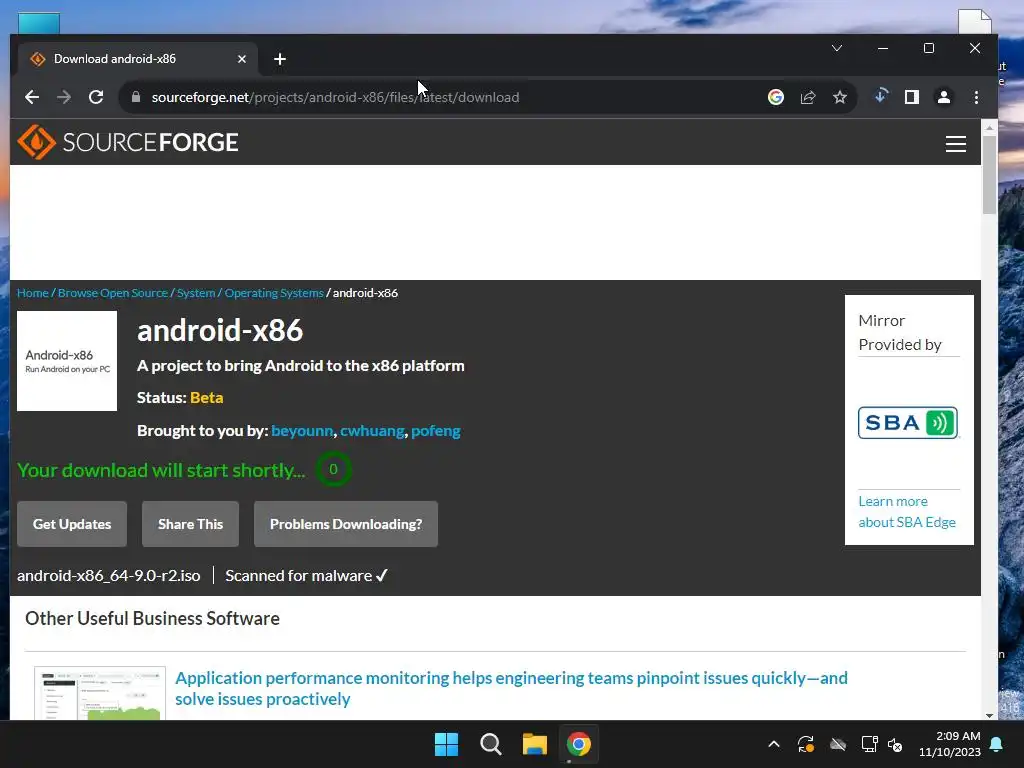The width and height of the screenshot is (1024, 768).
Task: Open the cwhuang author profile
Action: 372,431
